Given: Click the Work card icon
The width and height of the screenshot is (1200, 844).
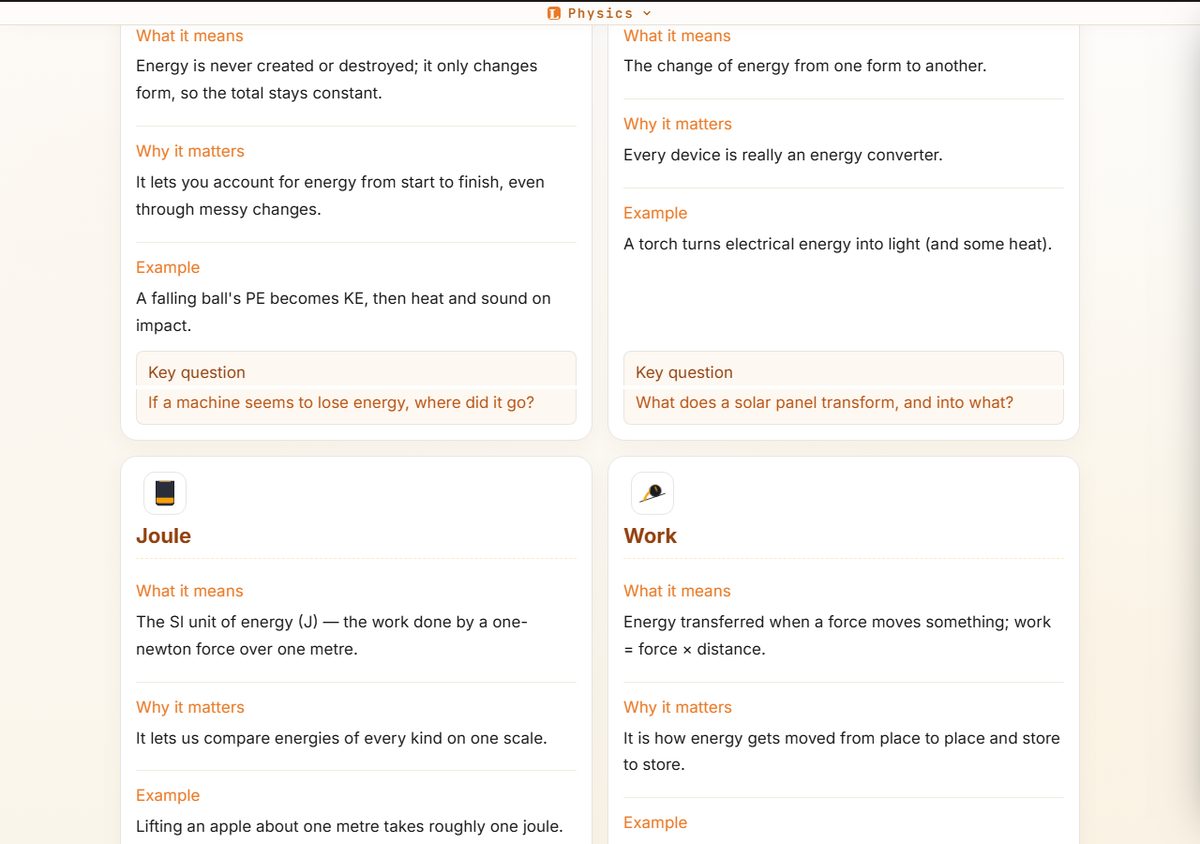Looking at the screenshot, I should pyautogui.click(x=652, y=493).
